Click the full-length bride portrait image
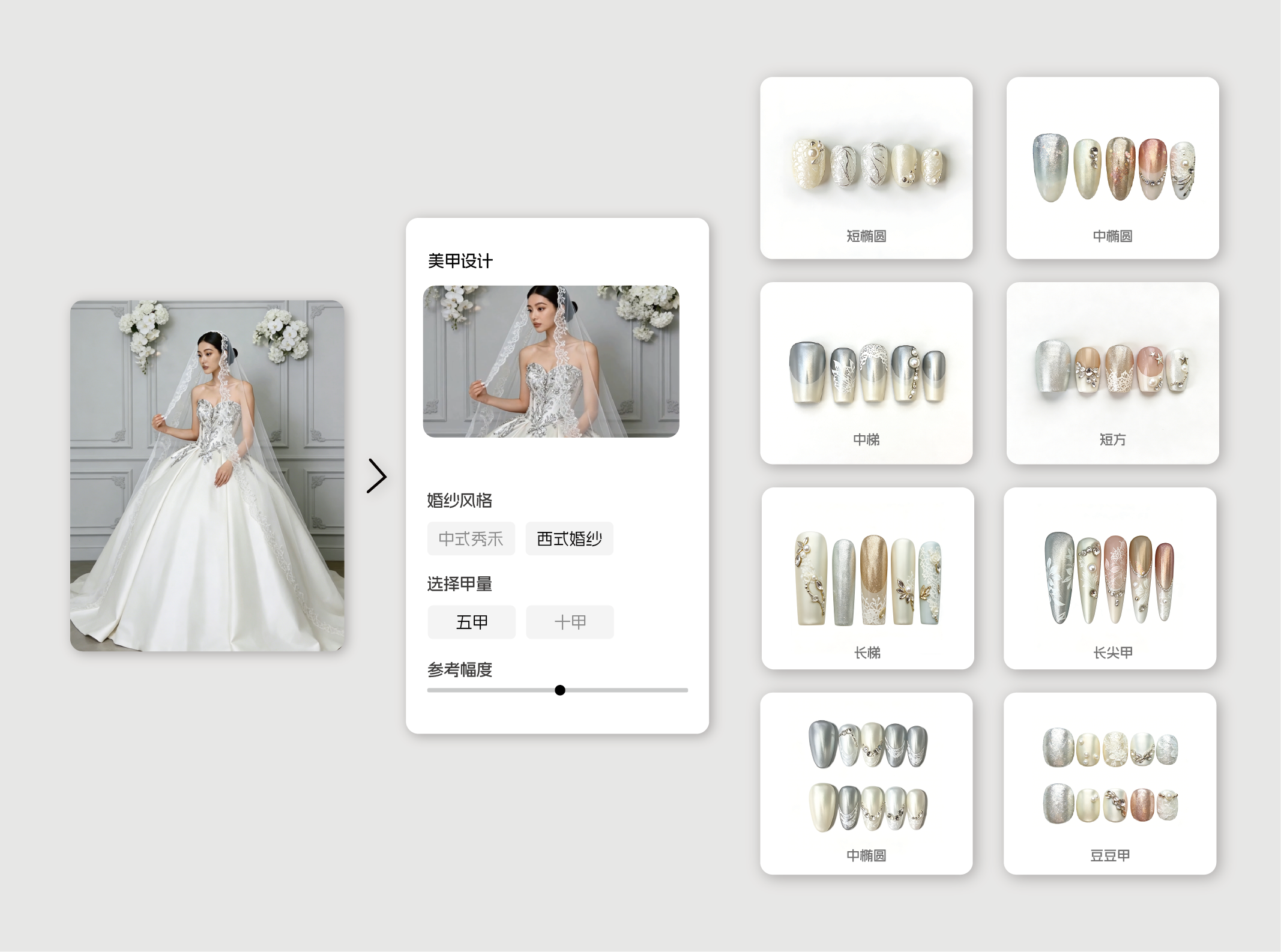Viewport: 1281px width, 952px height. click(207, 475)
